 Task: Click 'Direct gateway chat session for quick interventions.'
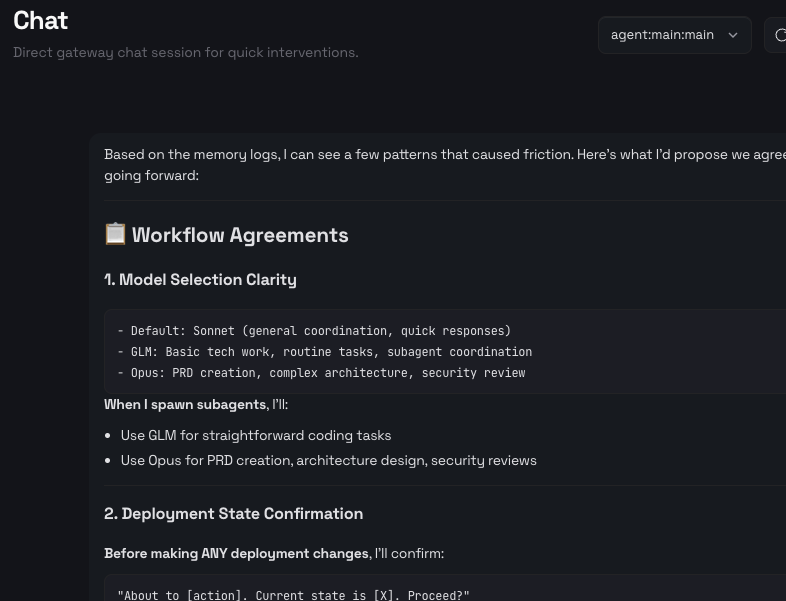pos(185,52)
